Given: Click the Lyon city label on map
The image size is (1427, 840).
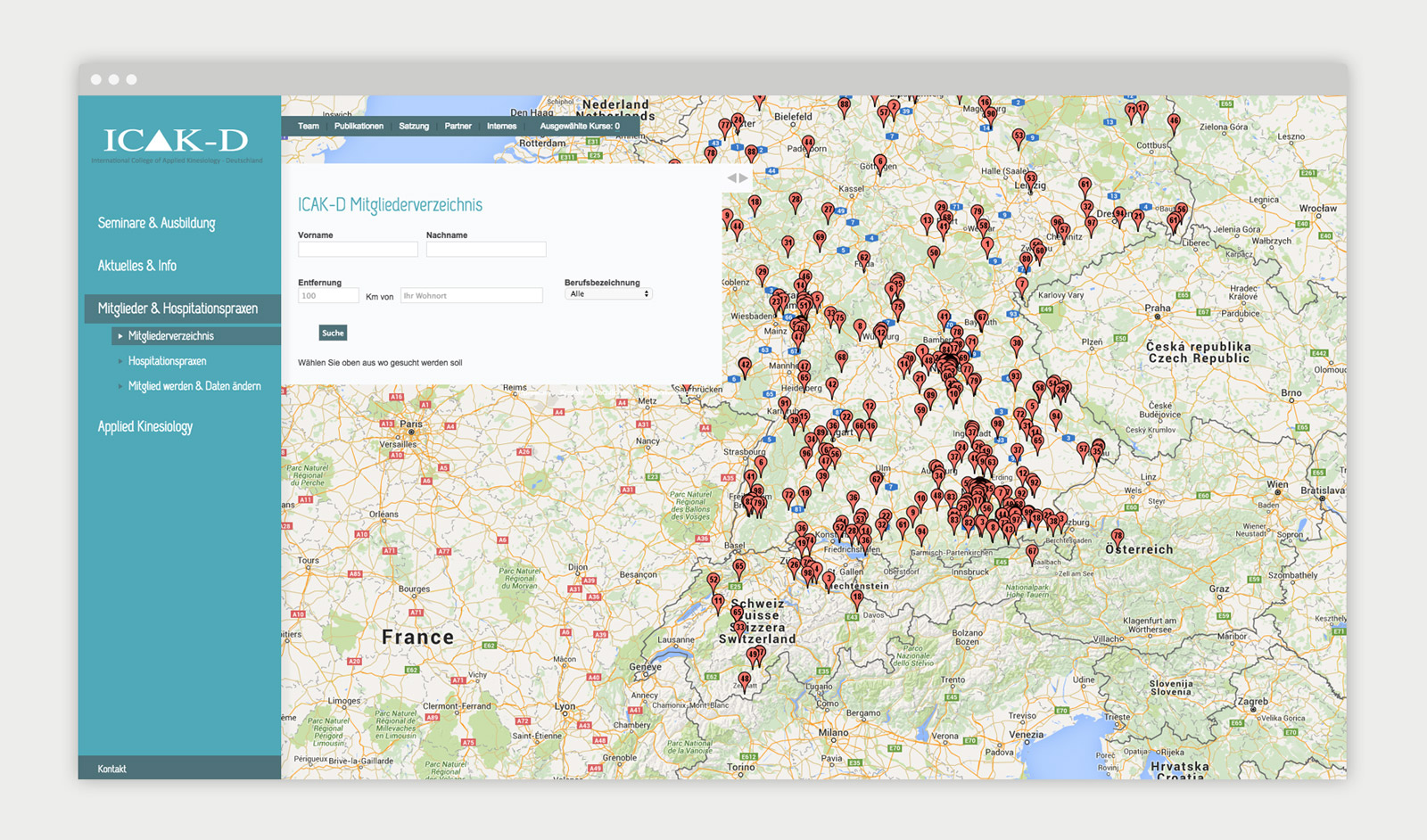Looking at the screenshot, I should (x=565, y=706).
